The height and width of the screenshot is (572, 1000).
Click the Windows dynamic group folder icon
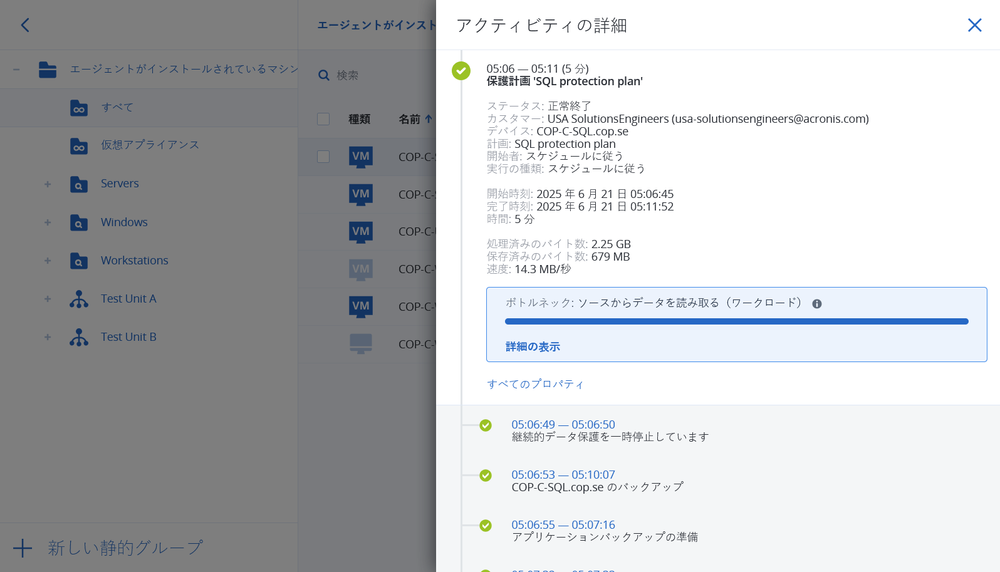click(x=79, y=223)
